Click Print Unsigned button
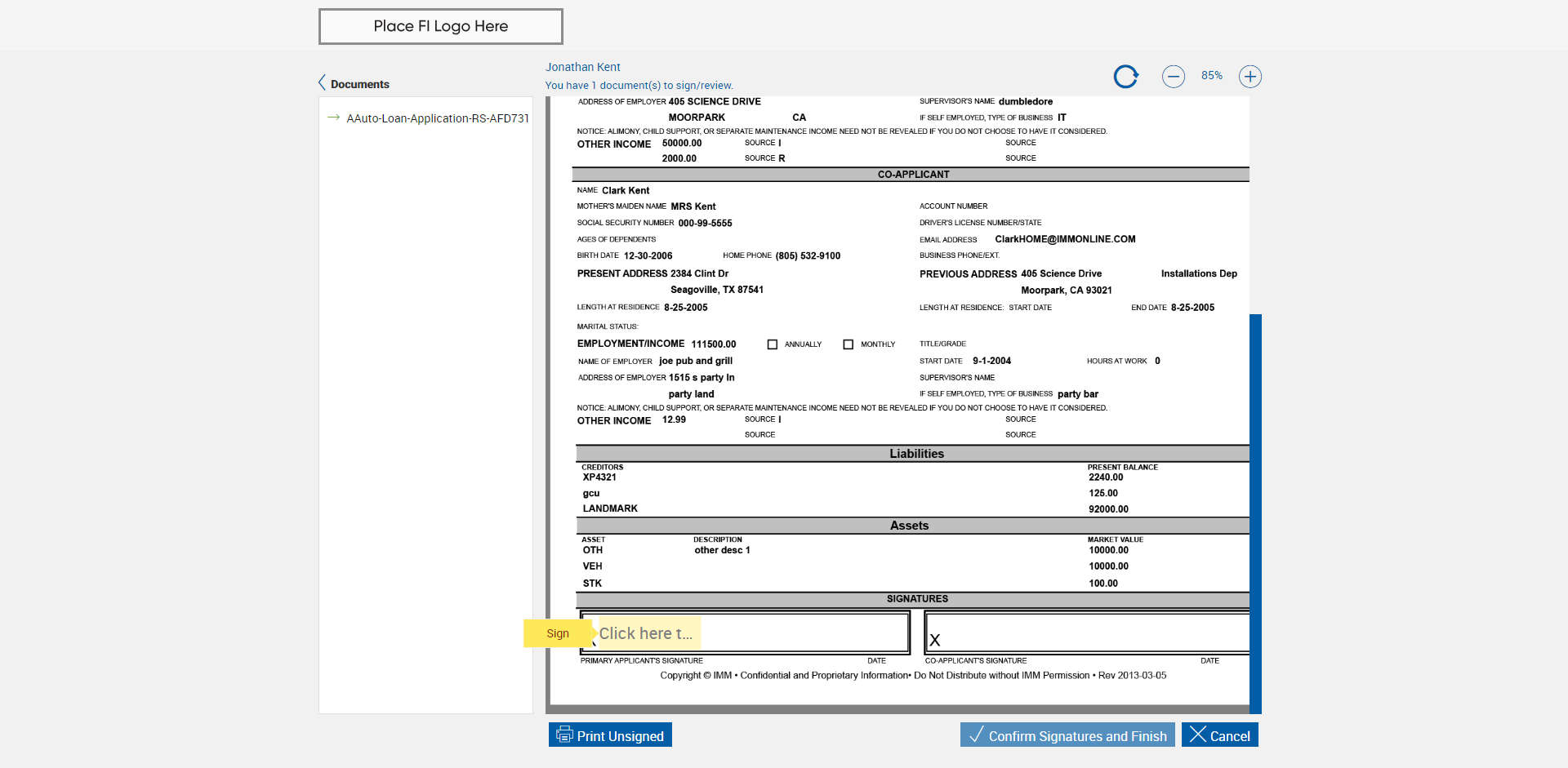The width and height of the screenshot is (1568, 768). tap(610, 735)
